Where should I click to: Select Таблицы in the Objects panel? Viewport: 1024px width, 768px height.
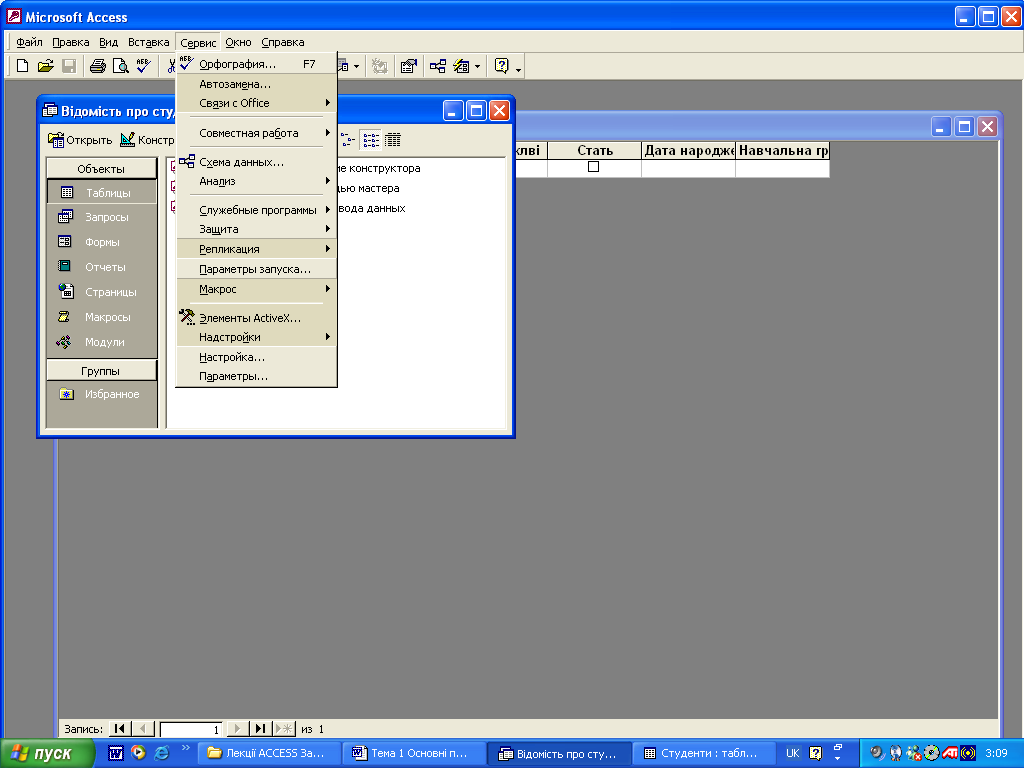coord(102,193)
